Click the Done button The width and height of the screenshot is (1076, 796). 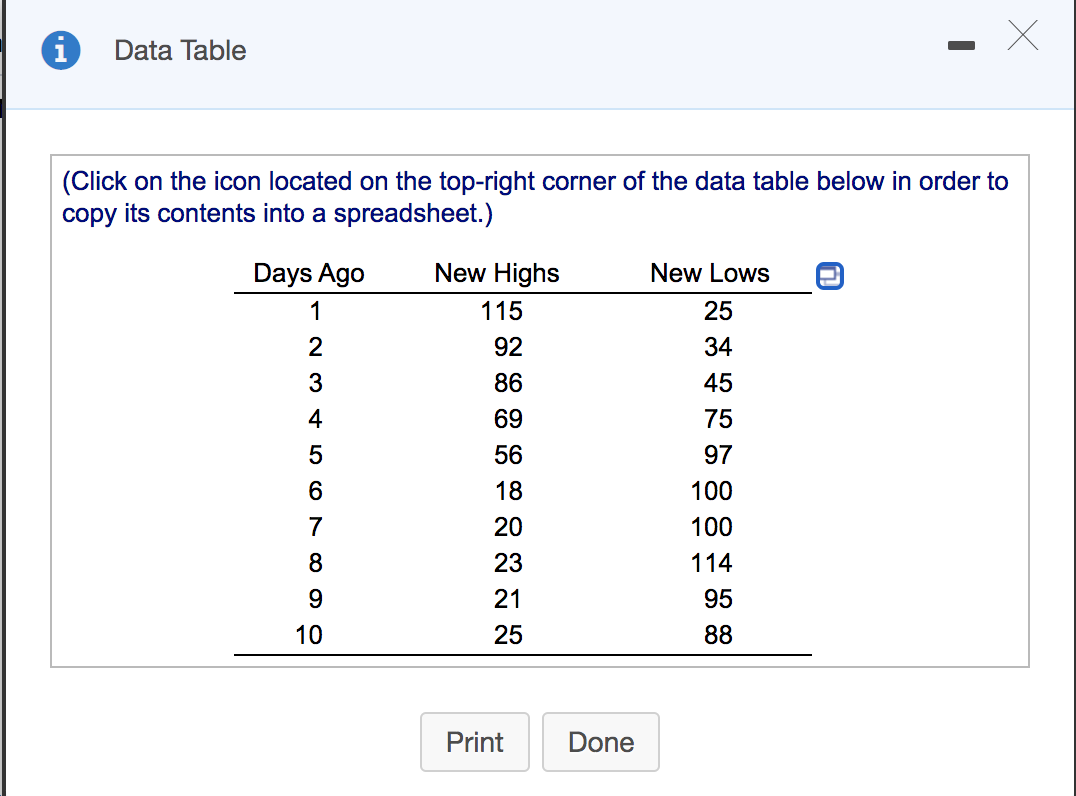pyautogui.click(x=600, y=742)
